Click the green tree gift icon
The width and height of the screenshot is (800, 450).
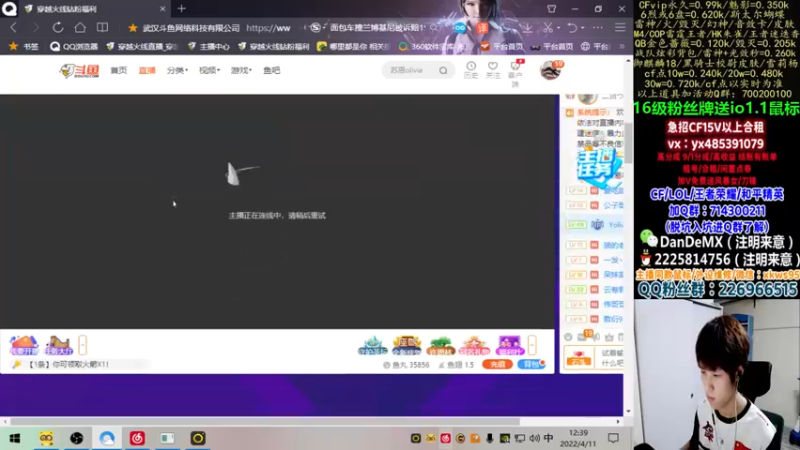441,345
